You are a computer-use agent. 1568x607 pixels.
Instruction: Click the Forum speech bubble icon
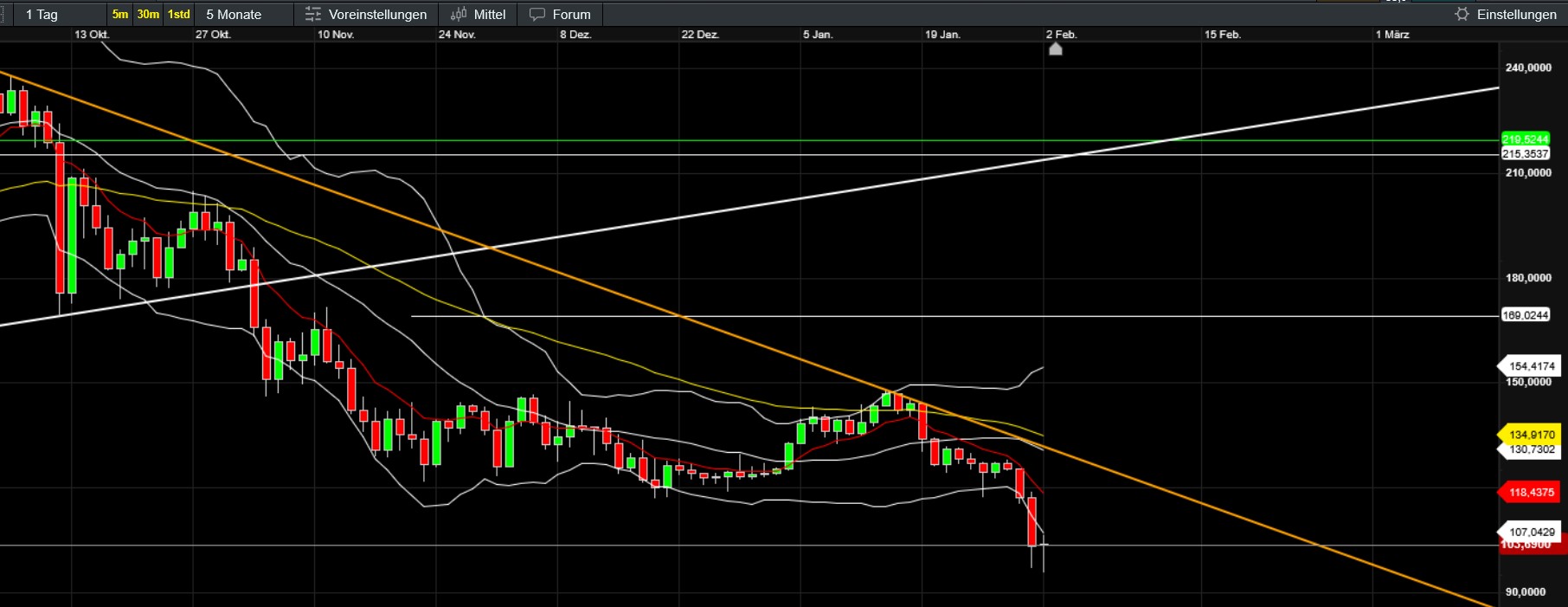[537, 15]
